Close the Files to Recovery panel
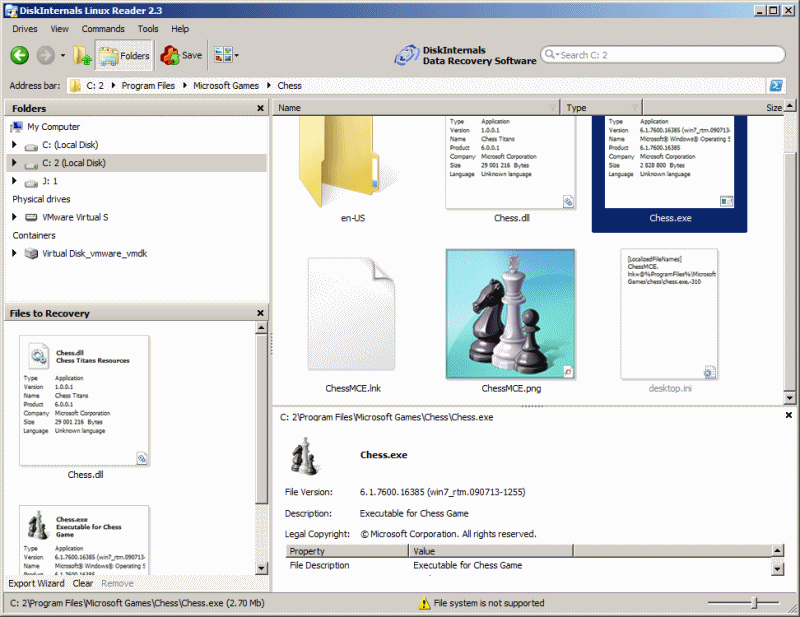800x617 pixels. [260, 313]
